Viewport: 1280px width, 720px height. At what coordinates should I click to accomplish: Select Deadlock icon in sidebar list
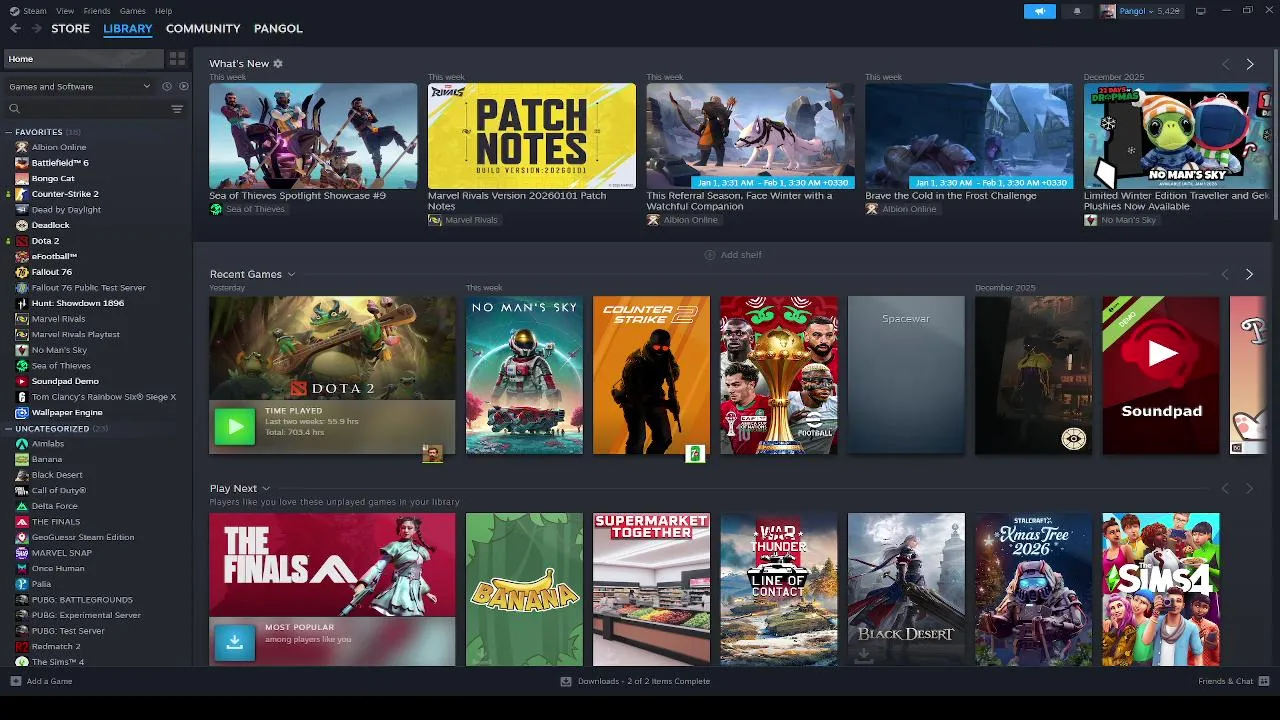point(22,225)
